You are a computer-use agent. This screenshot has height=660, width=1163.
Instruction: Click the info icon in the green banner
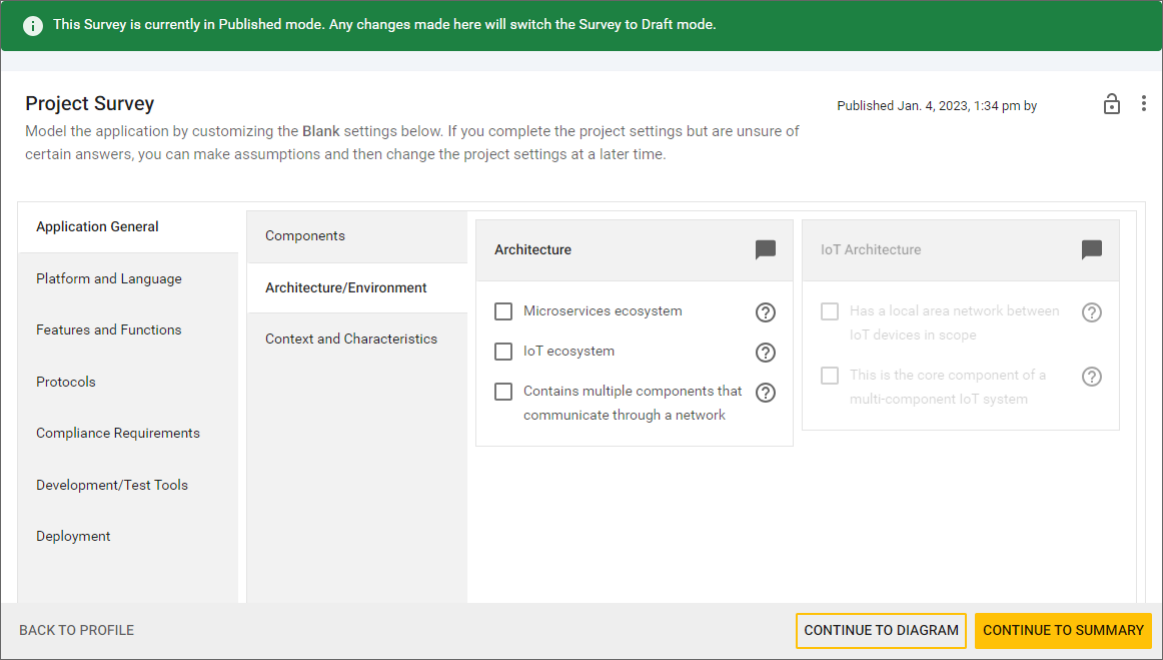pos(33,25)
